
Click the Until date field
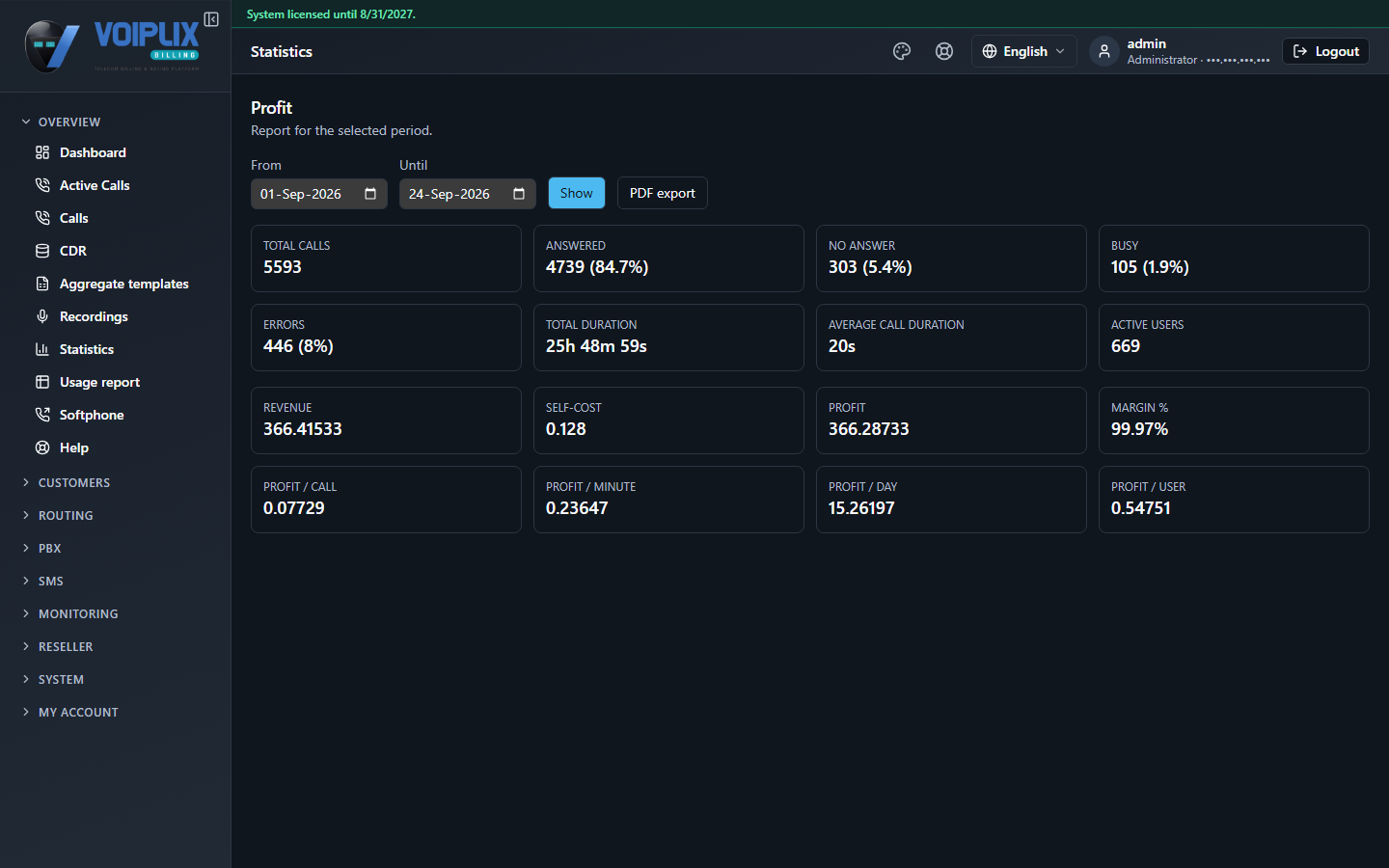(468, 194)
